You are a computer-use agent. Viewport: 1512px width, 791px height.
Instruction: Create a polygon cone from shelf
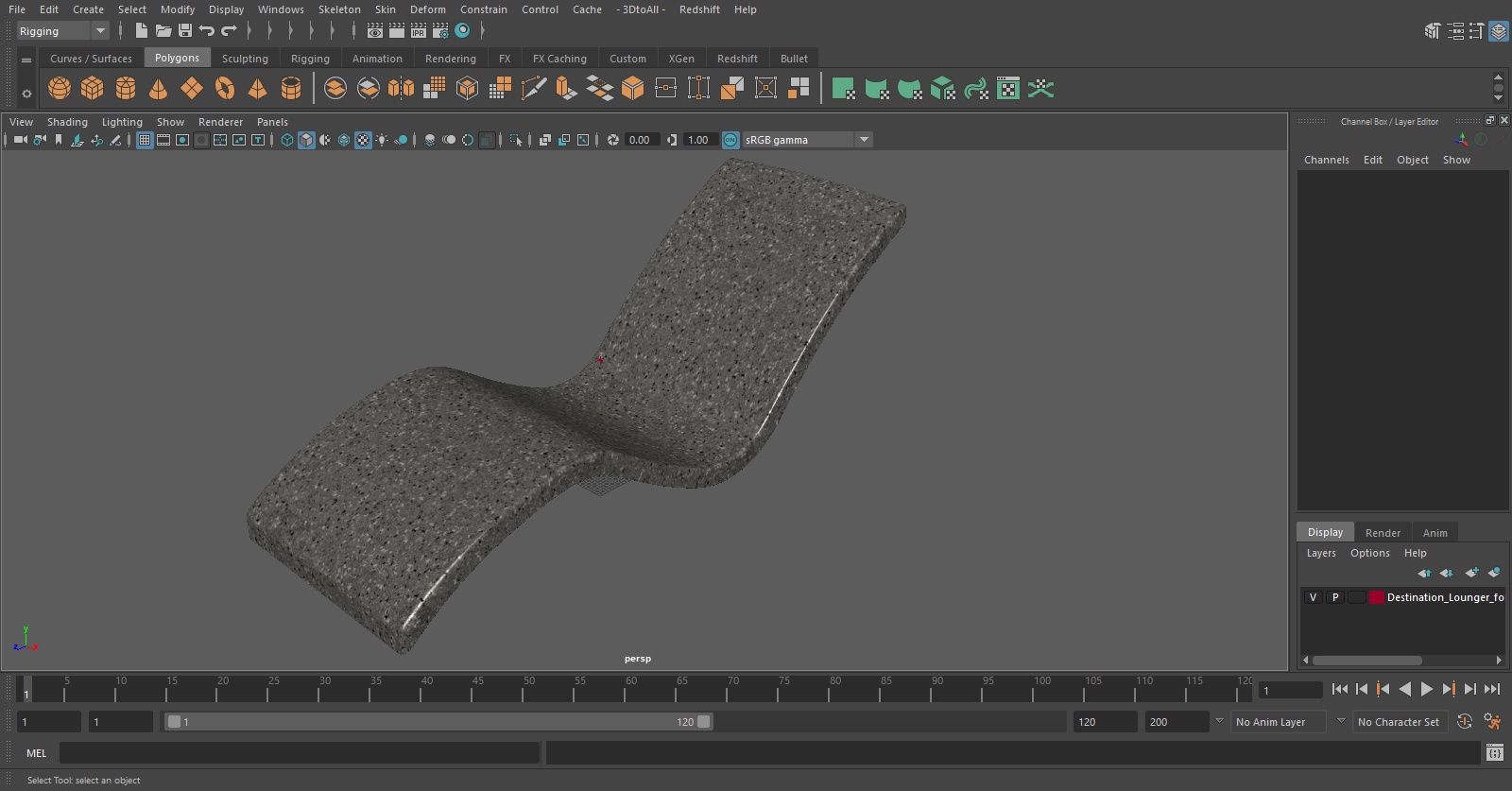click(x=159, y=89)
